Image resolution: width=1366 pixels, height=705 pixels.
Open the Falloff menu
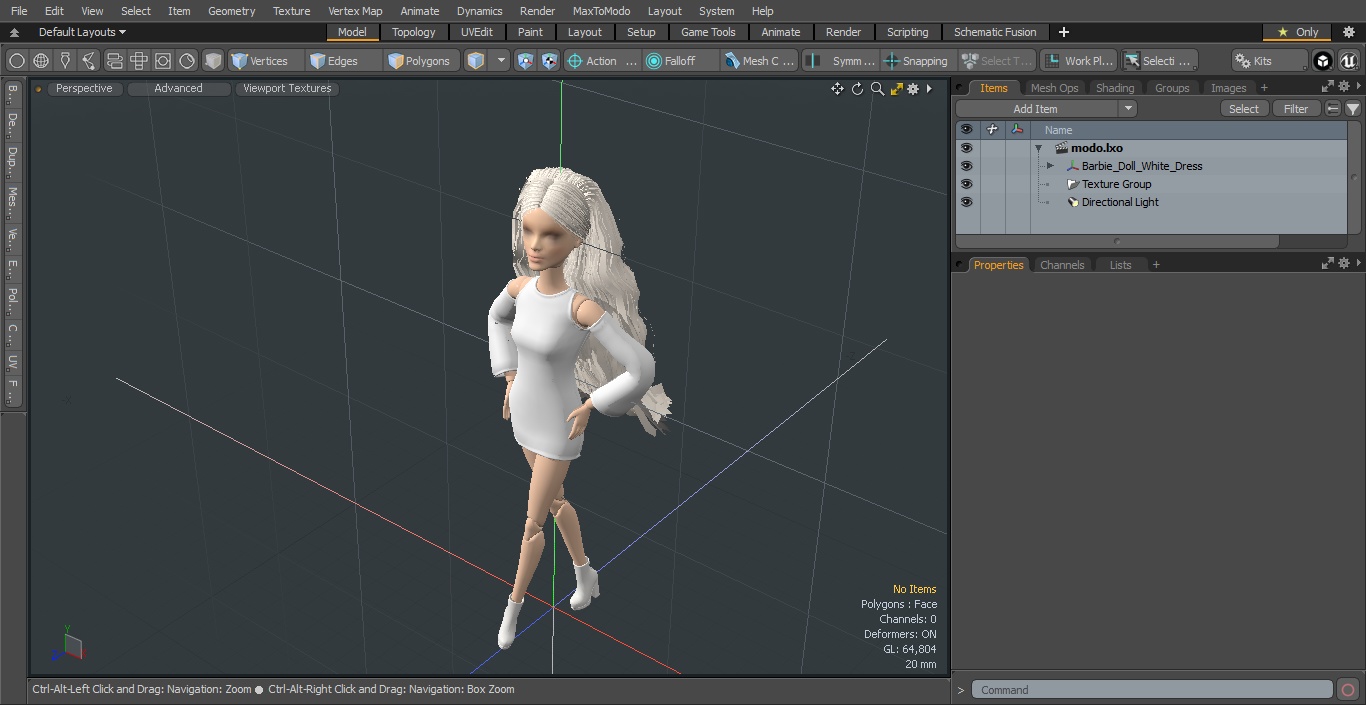pos(680,61)
